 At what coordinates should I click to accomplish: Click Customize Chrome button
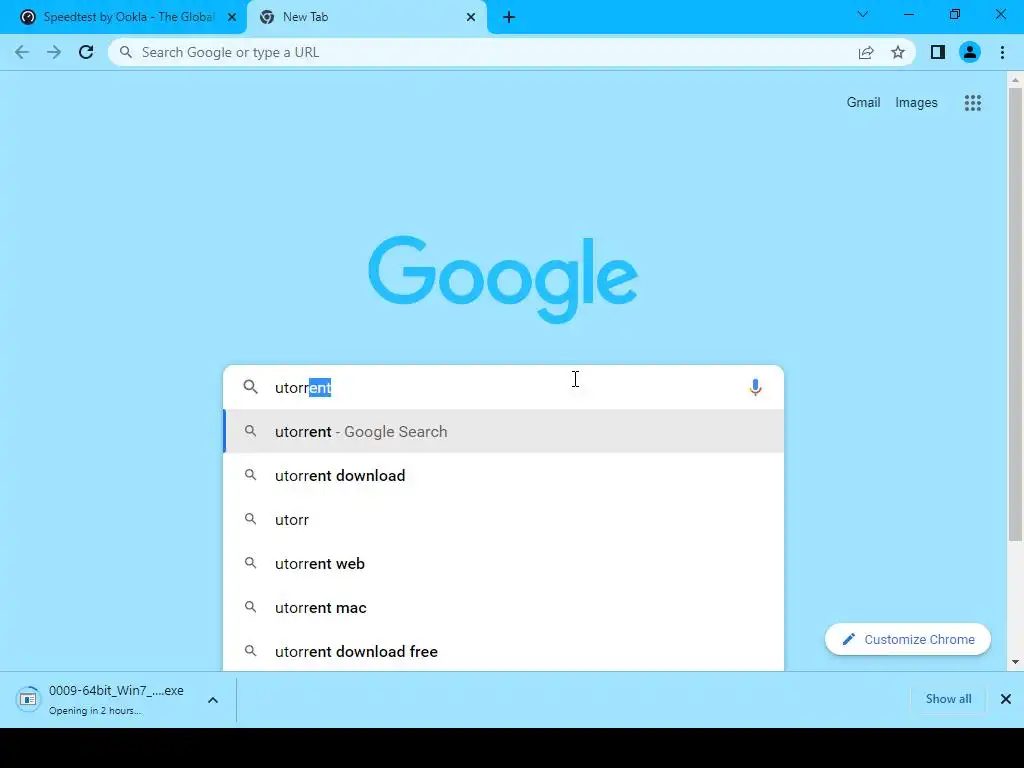(908, 639)
